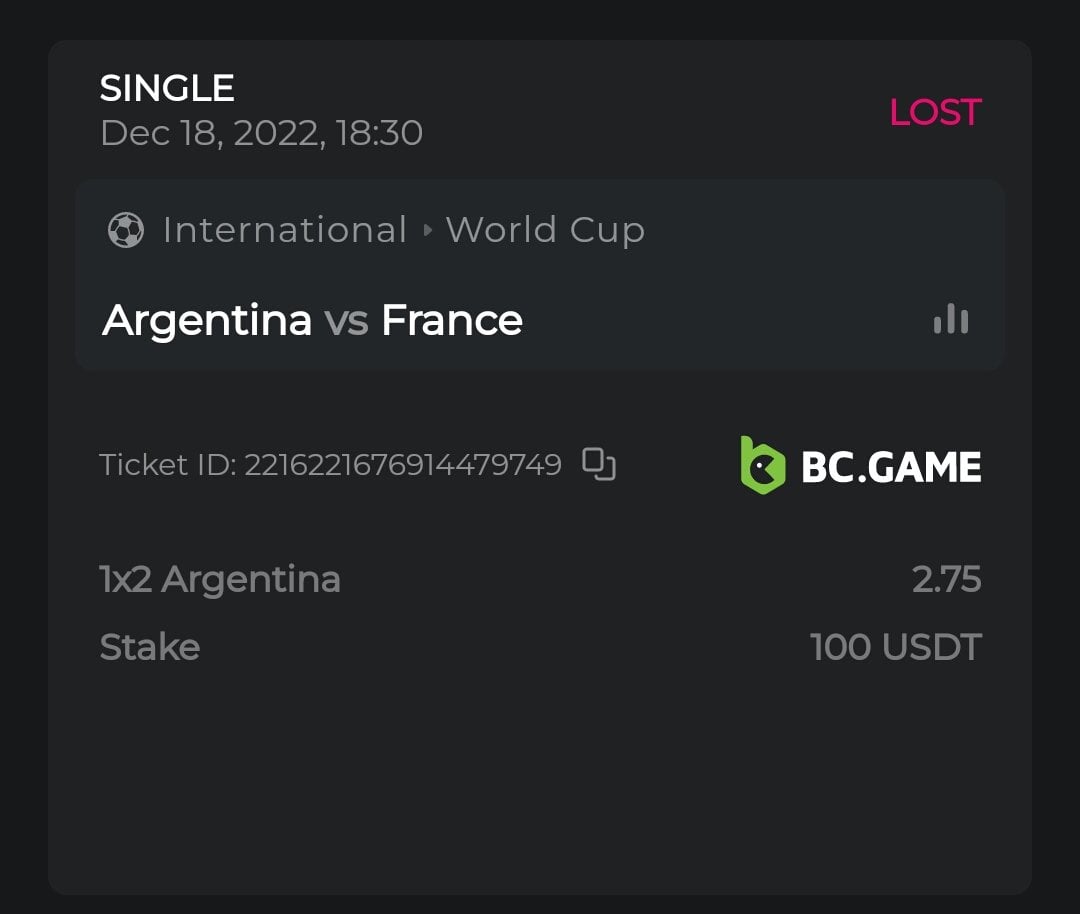Open match statistics bar chart icon
This screenshot has width=1080, height=914.
950,320
